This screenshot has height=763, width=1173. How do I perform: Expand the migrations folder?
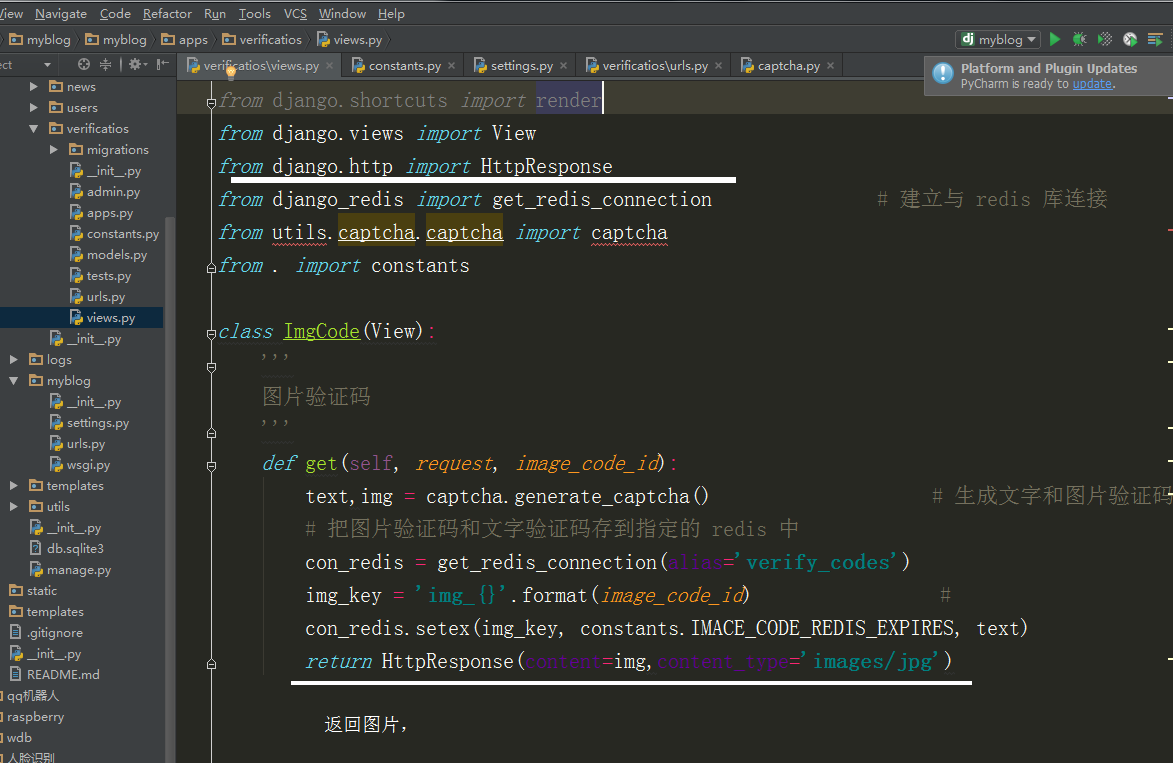54,150
